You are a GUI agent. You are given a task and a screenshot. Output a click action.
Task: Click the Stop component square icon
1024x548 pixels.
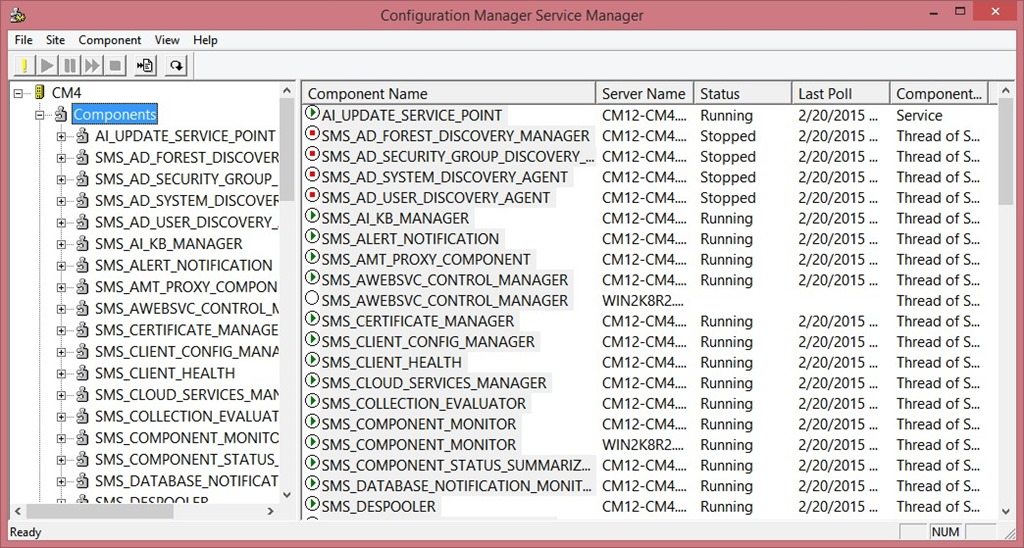tap(115, 65)
